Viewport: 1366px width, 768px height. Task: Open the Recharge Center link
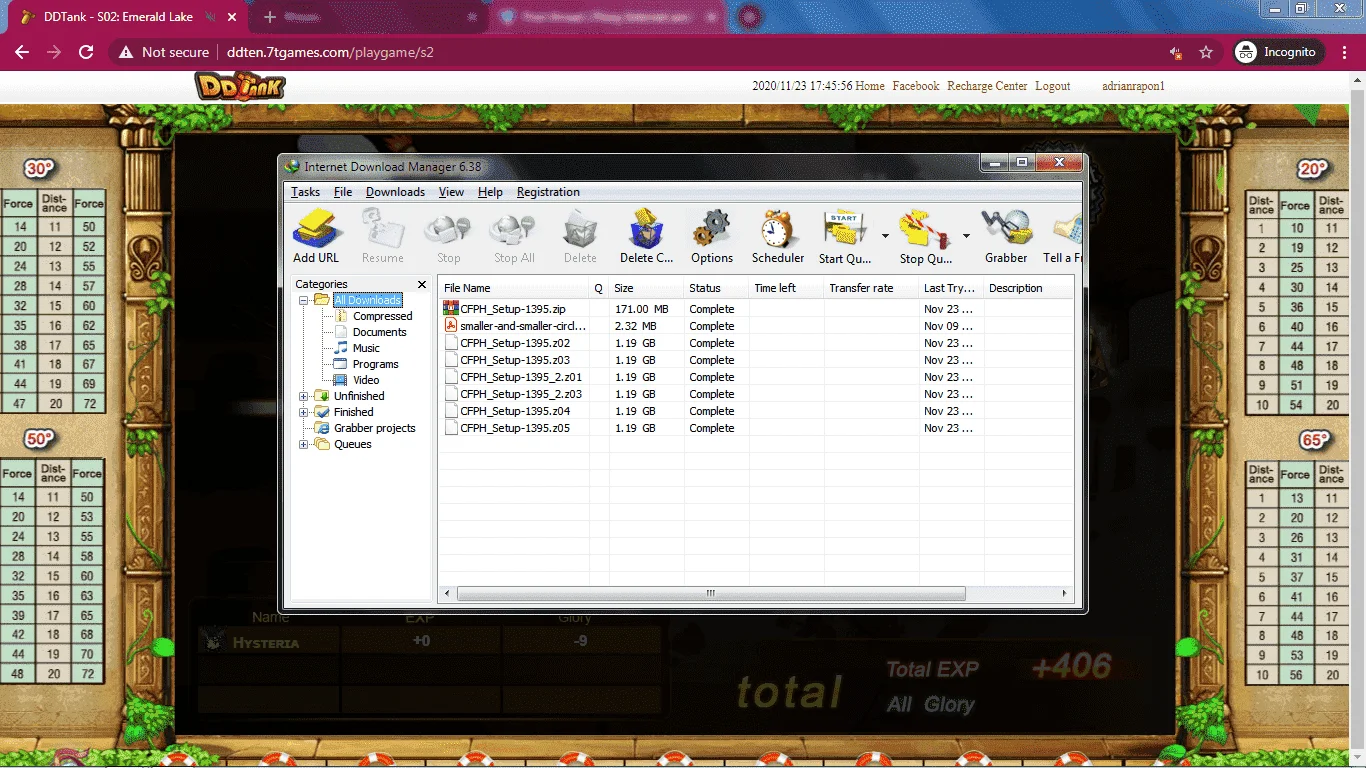tap(987, 86)
